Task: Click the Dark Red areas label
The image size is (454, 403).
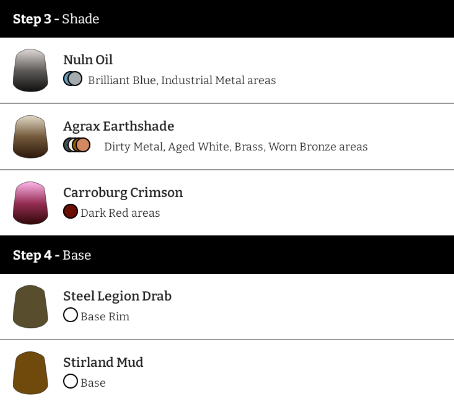Action: tap(120, 213)
